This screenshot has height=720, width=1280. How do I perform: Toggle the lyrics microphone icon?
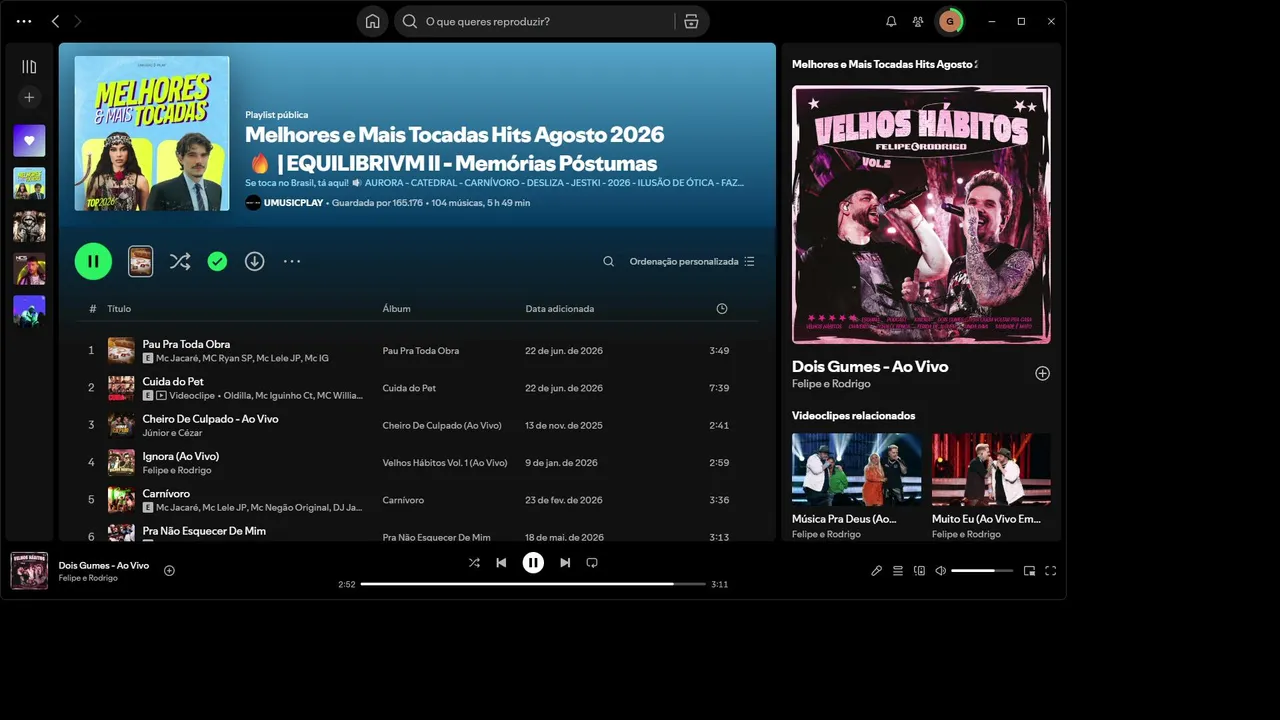(x=876, y=571)
